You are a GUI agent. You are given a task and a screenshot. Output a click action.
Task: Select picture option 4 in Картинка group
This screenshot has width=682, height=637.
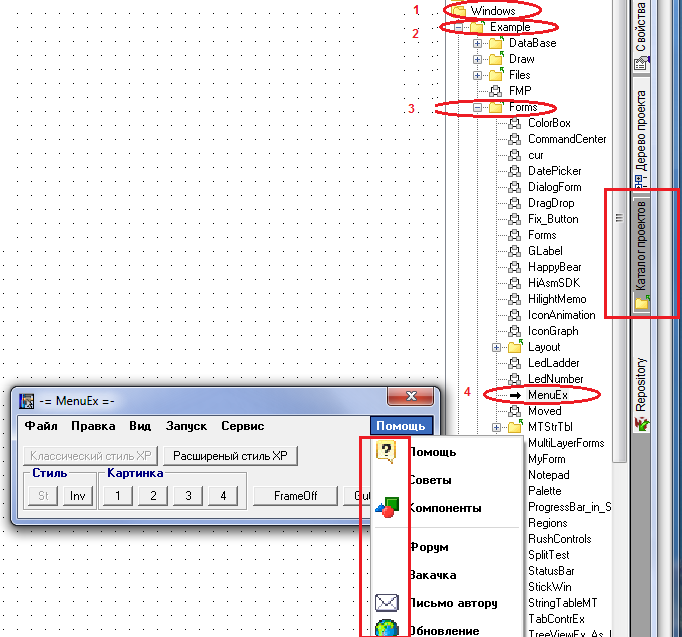(222, 496)
